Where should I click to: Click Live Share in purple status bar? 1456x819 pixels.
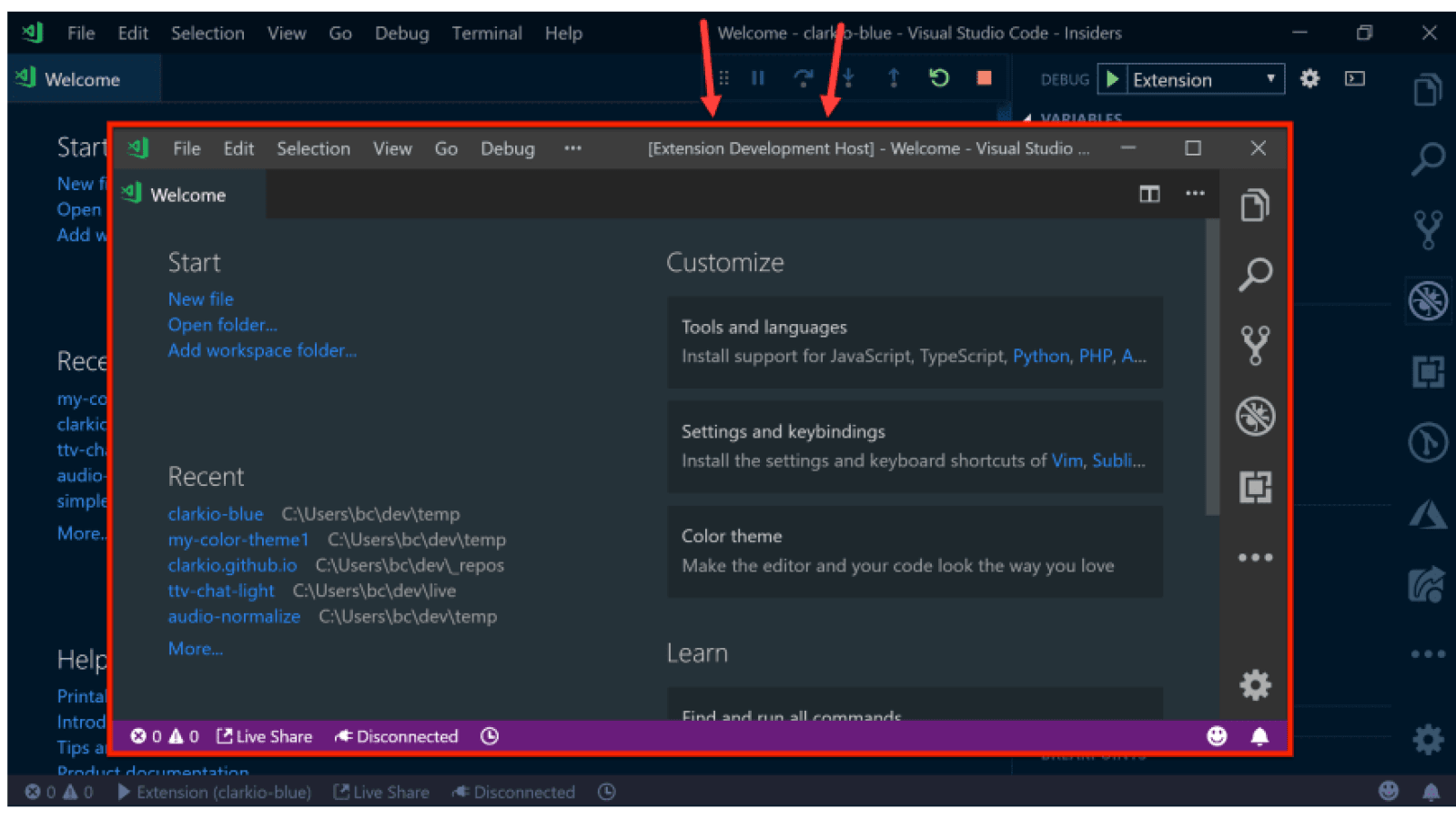pyautogui.click(x=264, y=736)
